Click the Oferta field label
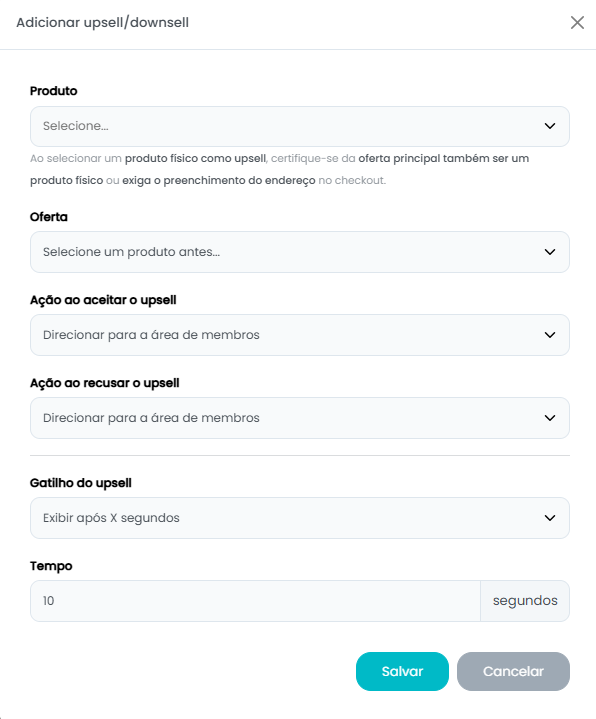This screenshot has width=596, height=719. pyautogui.click(x=49, y=217)
